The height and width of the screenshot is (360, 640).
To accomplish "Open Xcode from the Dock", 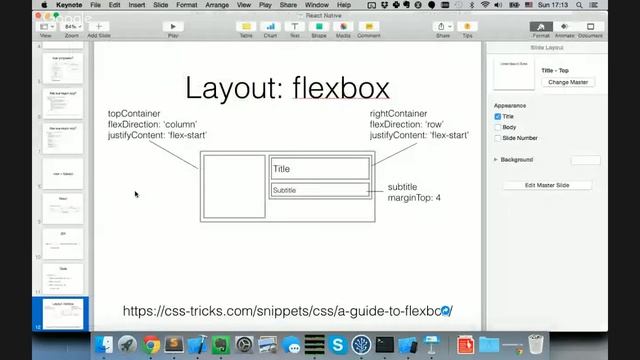I will point(198,345).
